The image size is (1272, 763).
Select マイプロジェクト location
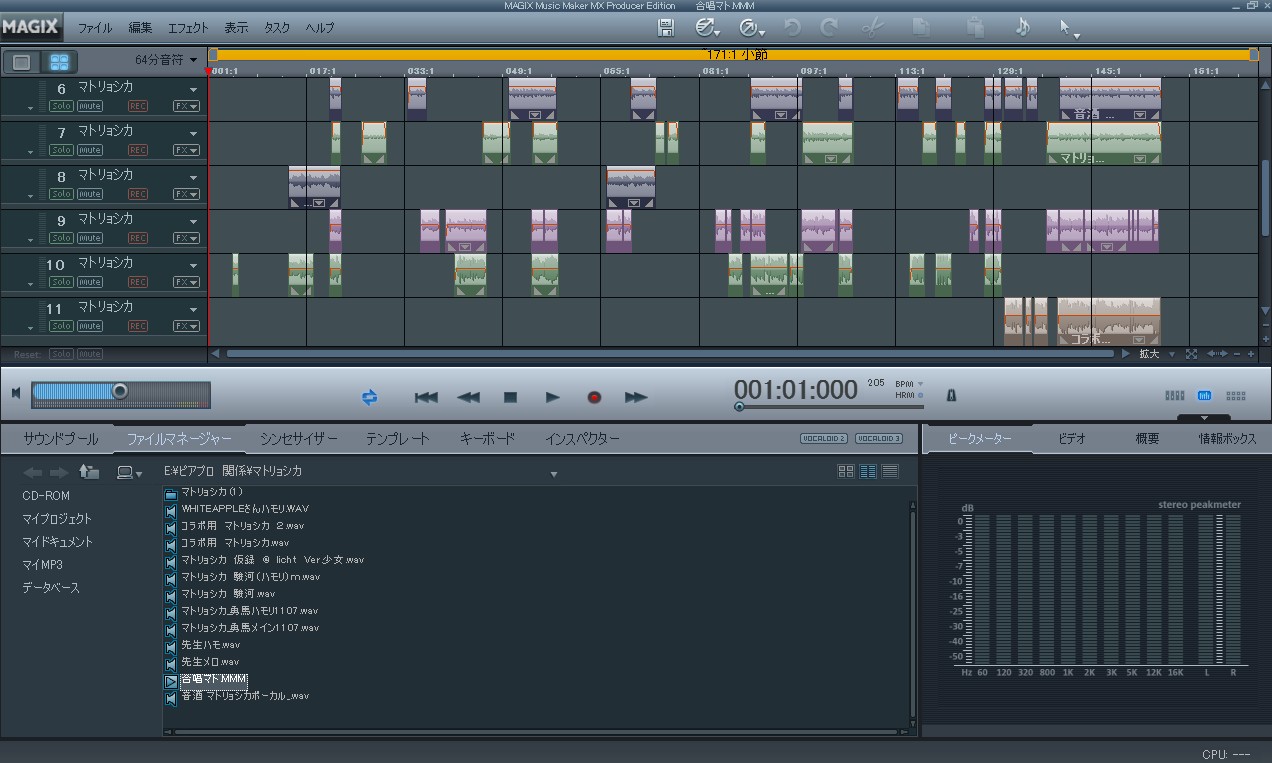point(57,519)
